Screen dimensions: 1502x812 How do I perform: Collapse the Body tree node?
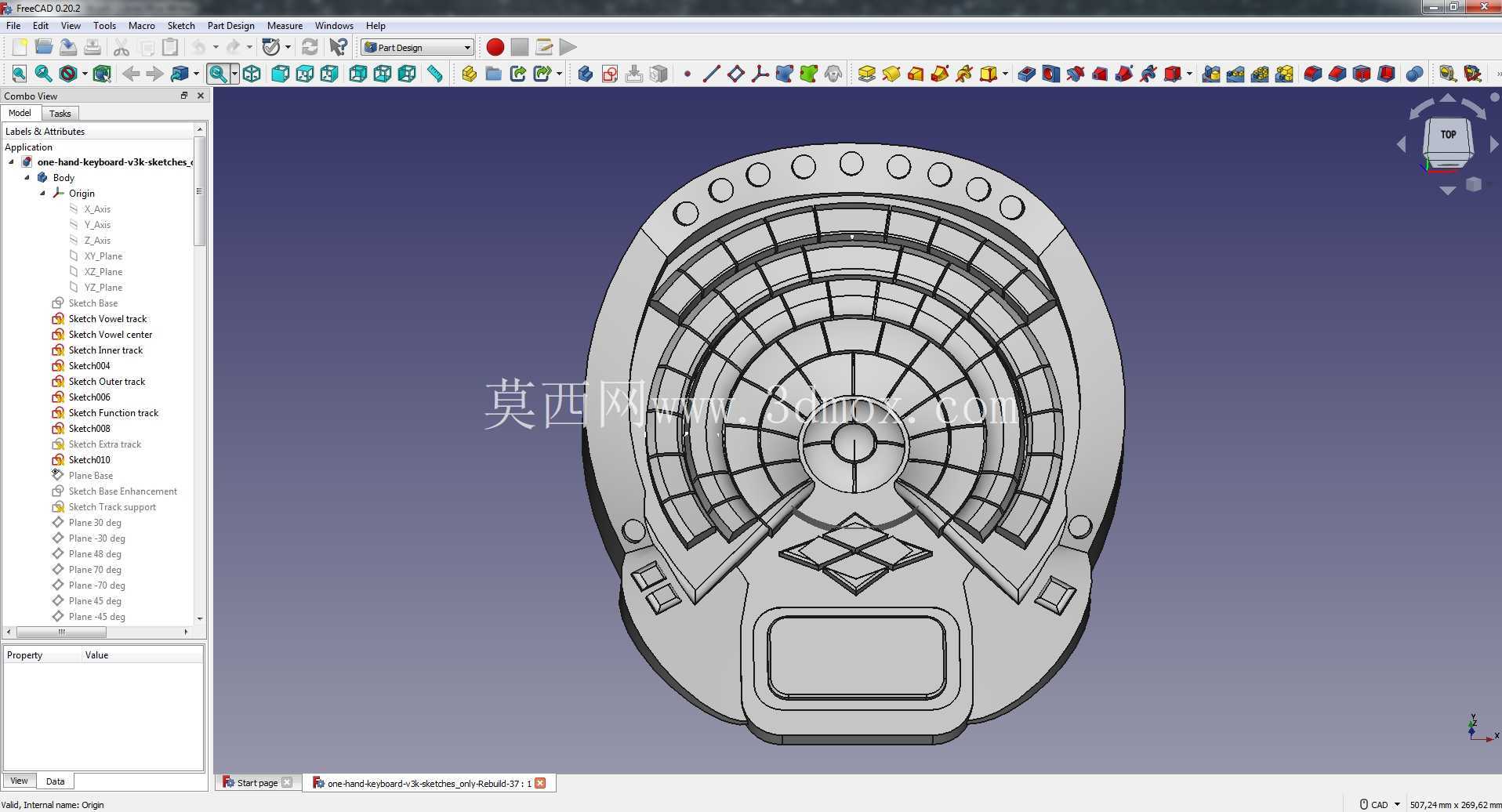click(x=27, y=178)
